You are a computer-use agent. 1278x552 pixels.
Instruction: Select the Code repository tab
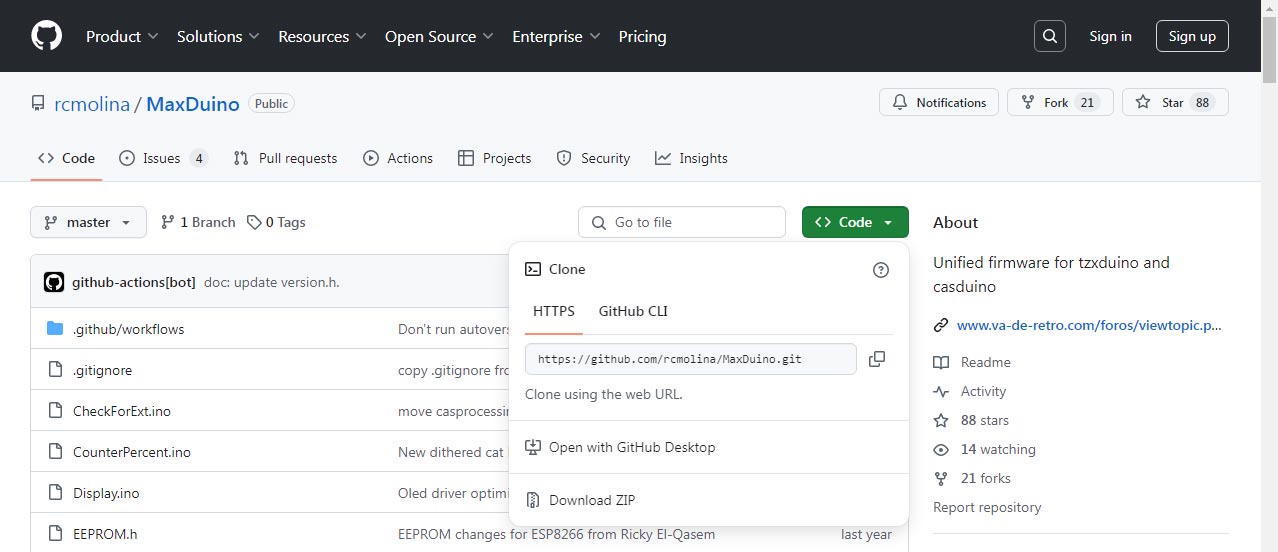pyautogui.click(x=66, y=158)
